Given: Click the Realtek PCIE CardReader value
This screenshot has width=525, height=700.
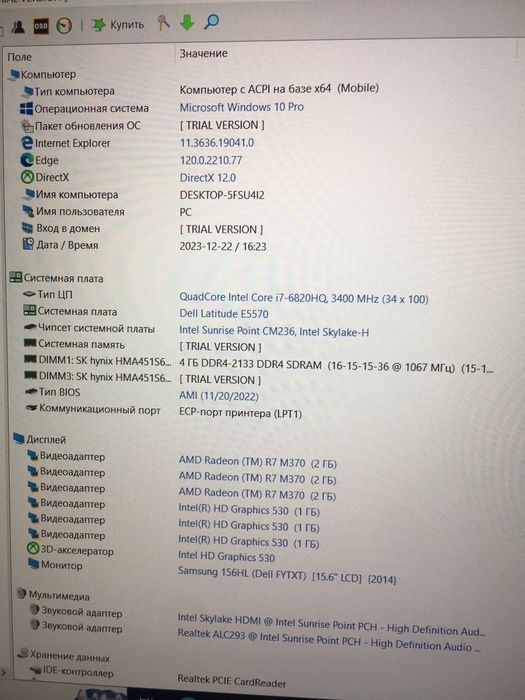Looking at the screenshot, I should coord(232,681).
